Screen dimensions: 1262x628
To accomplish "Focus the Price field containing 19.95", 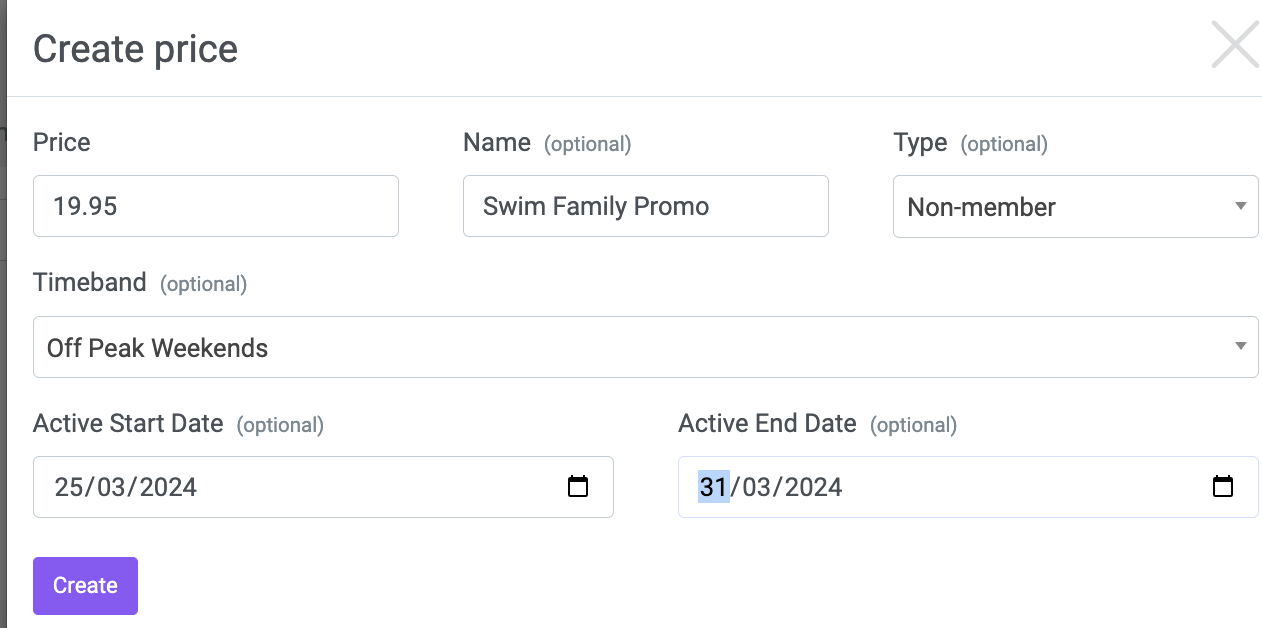I will point(216,206).
